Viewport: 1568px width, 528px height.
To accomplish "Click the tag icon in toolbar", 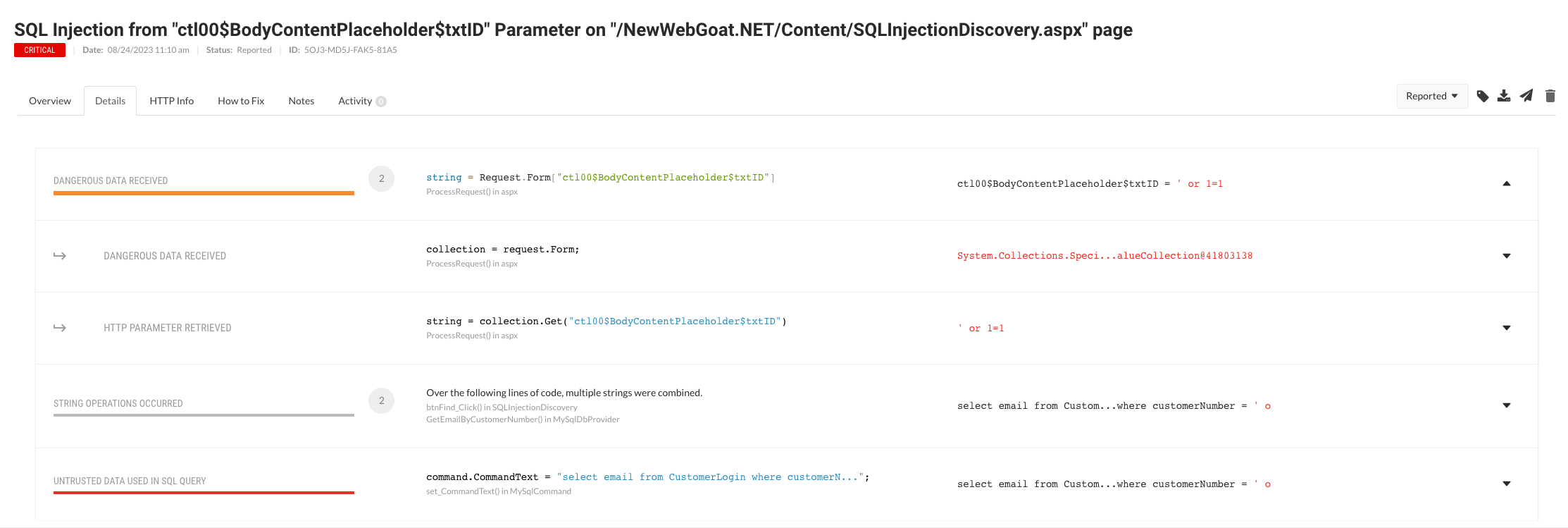I will (1483, 96).
